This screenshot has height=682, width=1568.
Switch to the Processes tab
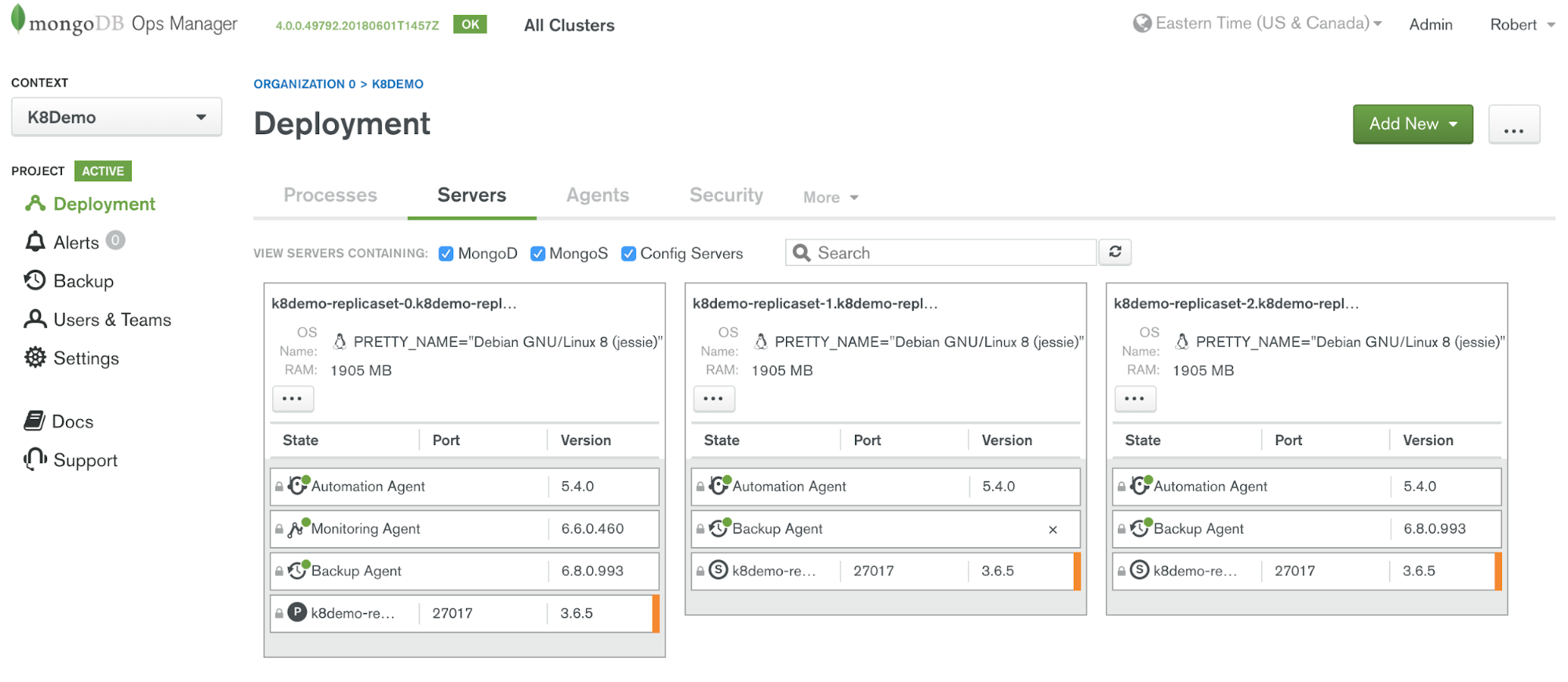click(x=330, y=195)
